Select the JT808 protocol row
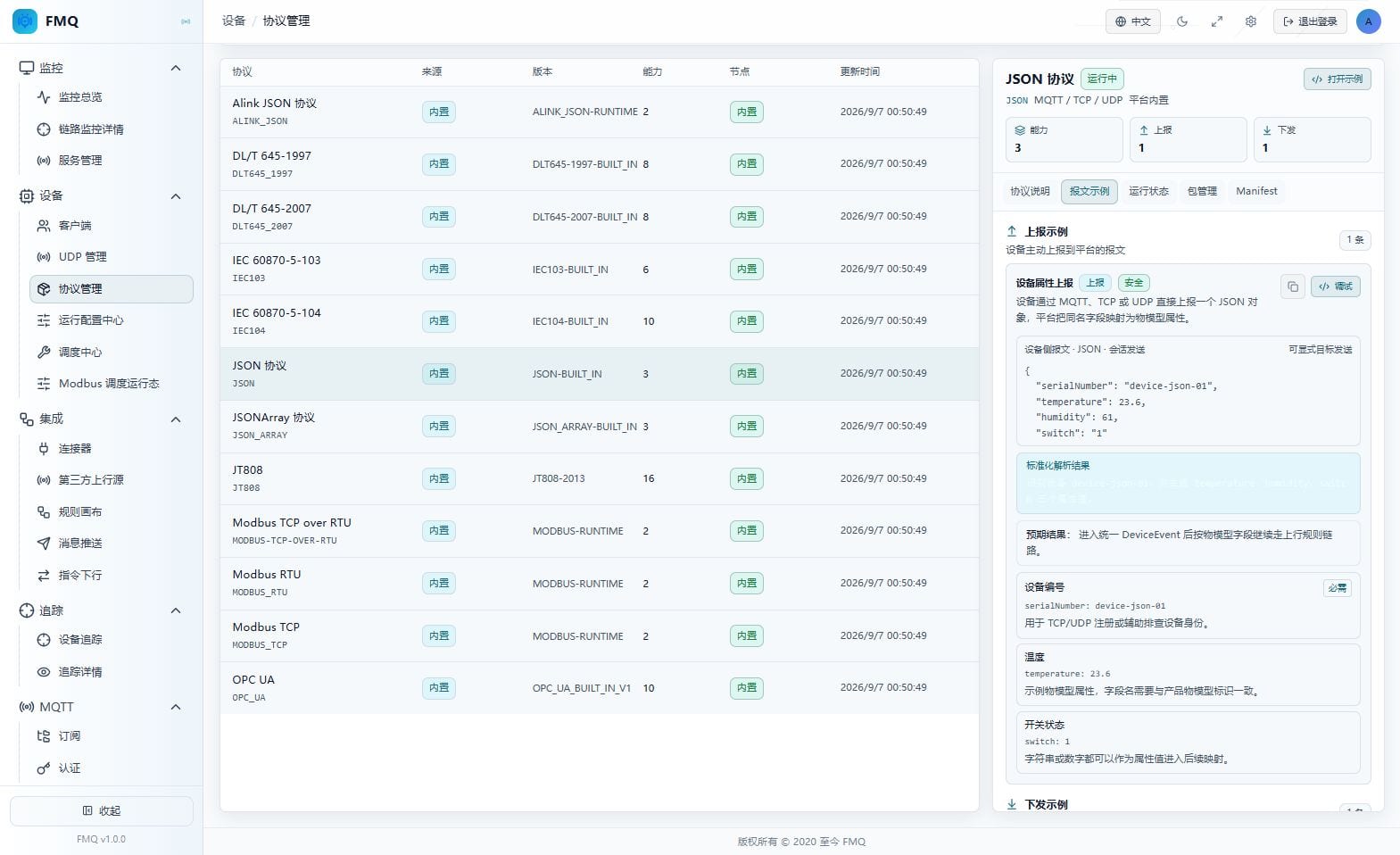 click(x=600, y=479)
